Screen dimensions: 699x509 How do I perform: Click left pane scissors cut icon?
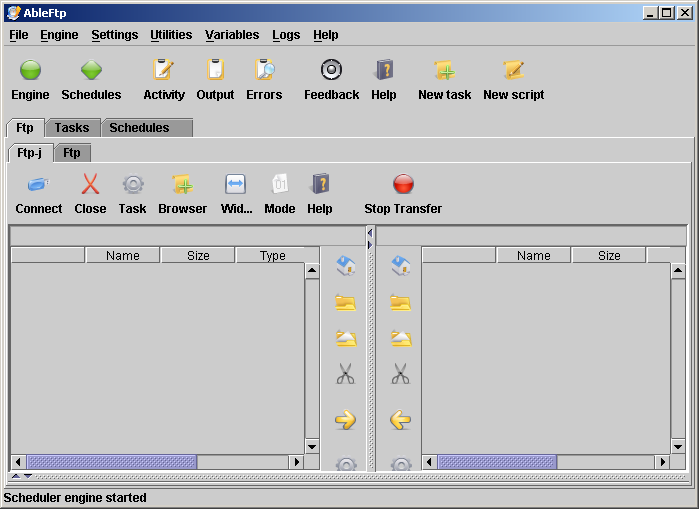point(345,374)
